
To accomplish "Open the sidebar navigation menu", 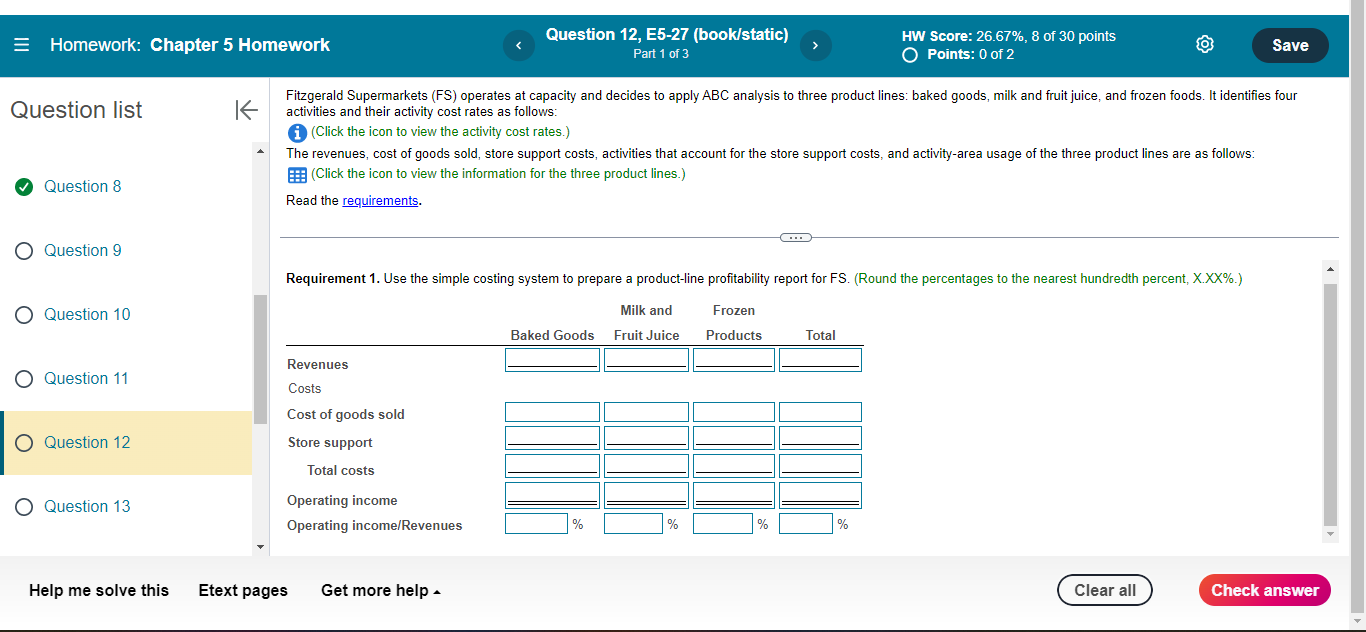I will pyautogui.click(x=21, y=44).
